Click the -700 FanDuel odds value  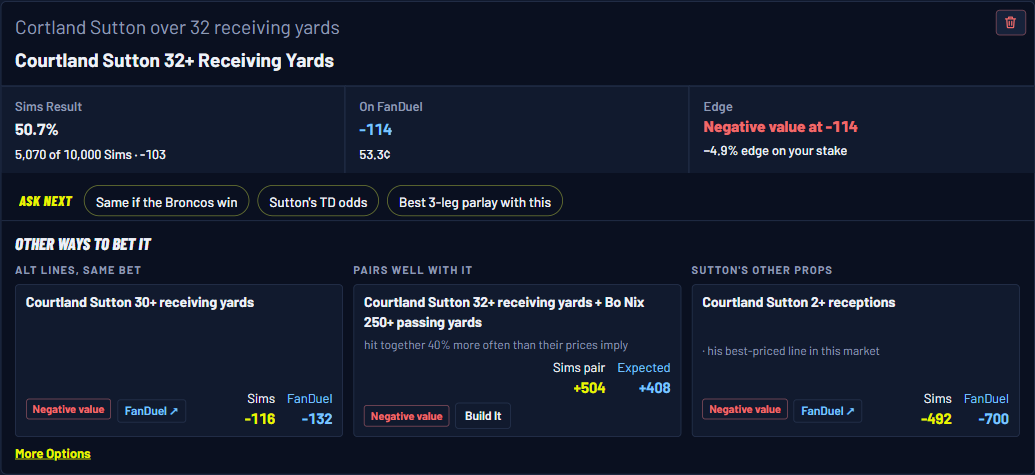(x=993, y=419)
